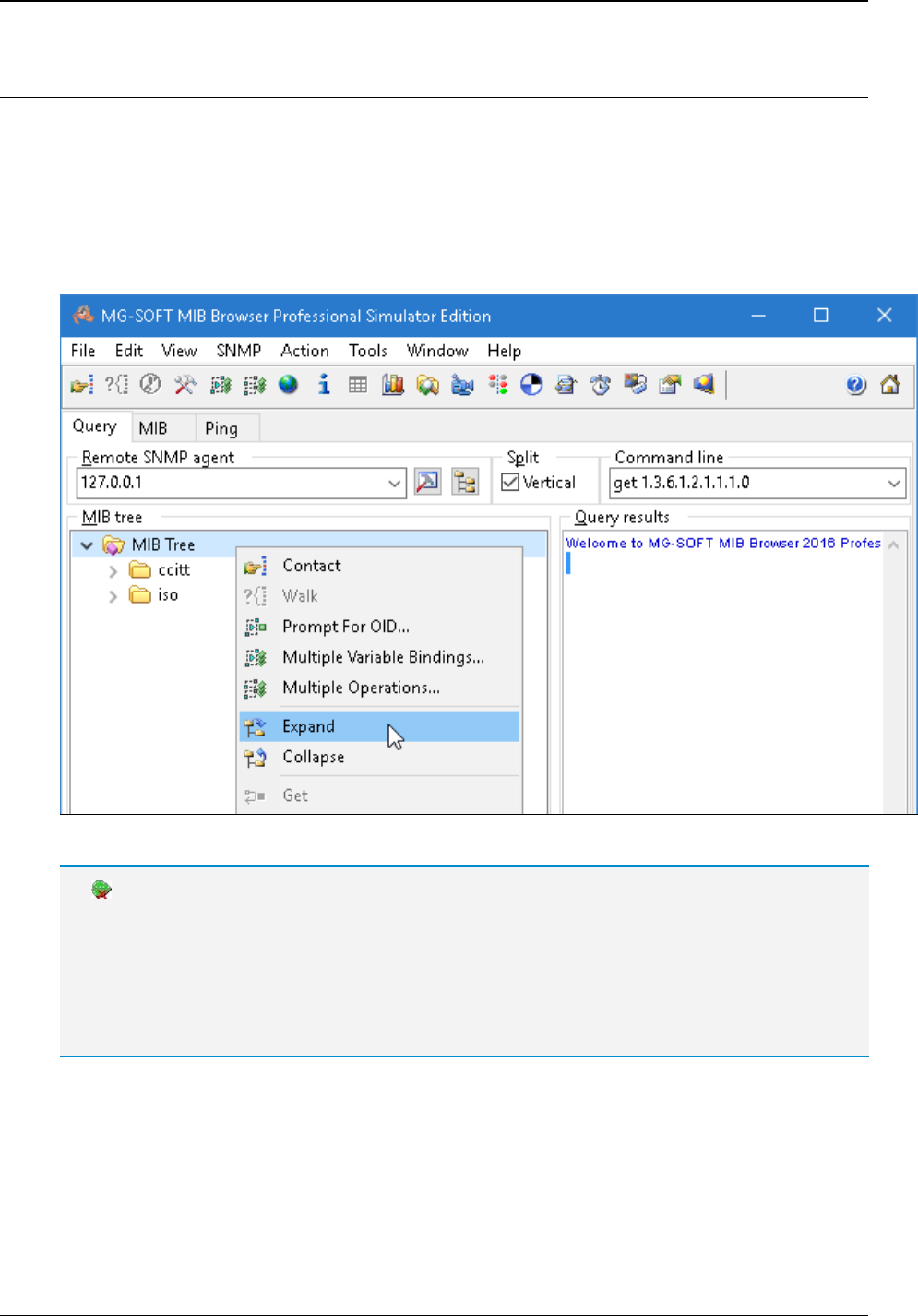Open preferences with the hammer-and-wrench icon
This screenshot has height=1316, width=918.
(185, 385)
